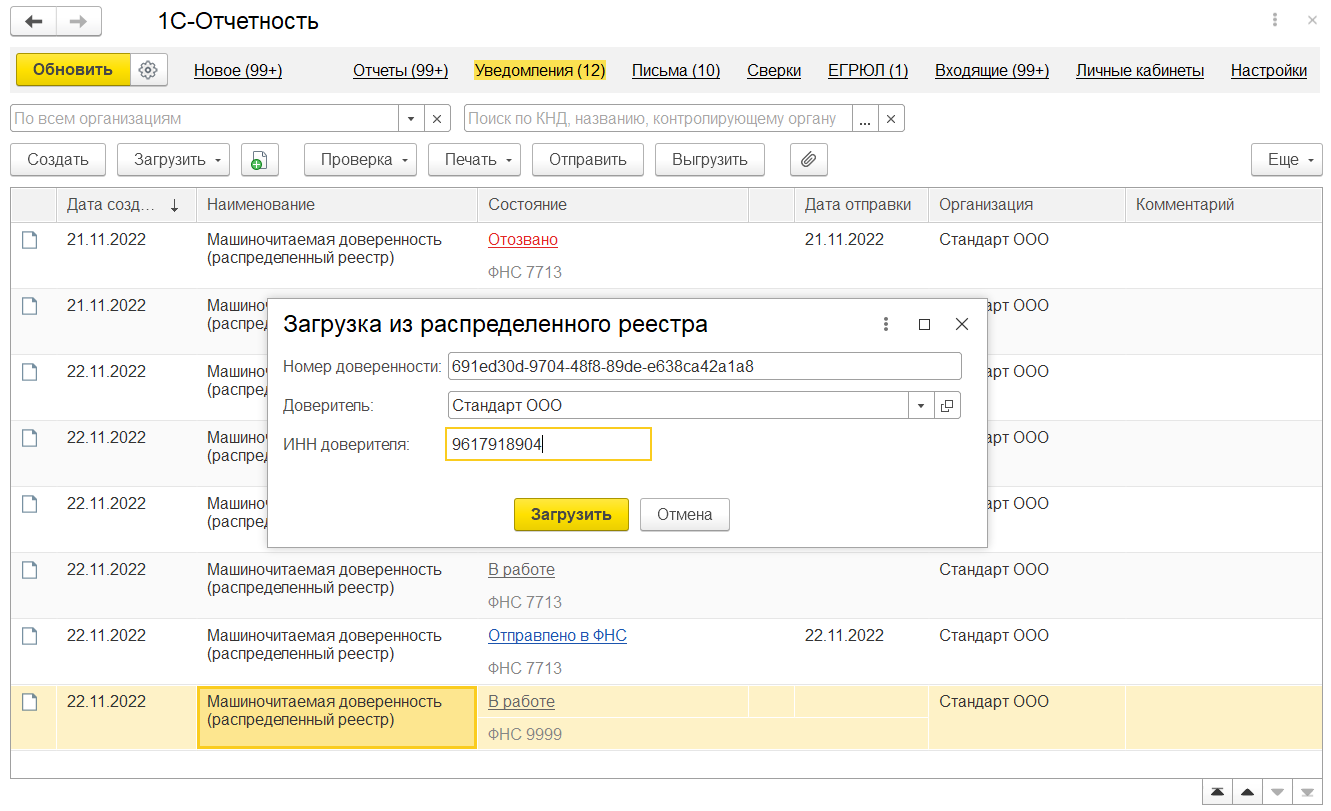Open the Проверка dropdown menu
Viewport: 1331px width, 811px height.
pyautogui.click(x=361, y=159)
